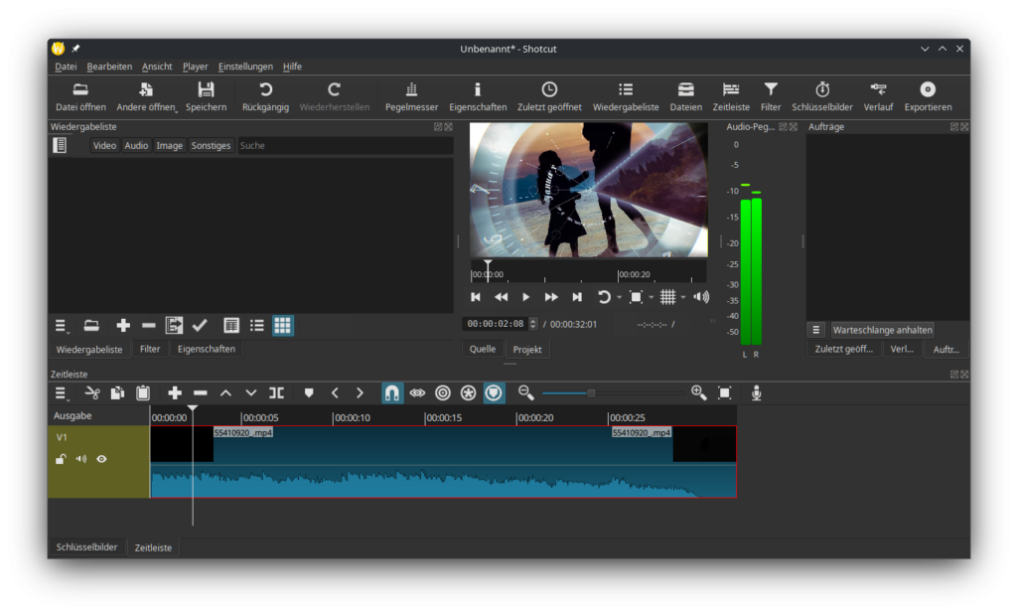Toggle the timeline snapping magnet button
The width and height of the screenshot is (1018, 615).
tap(392, 393)
